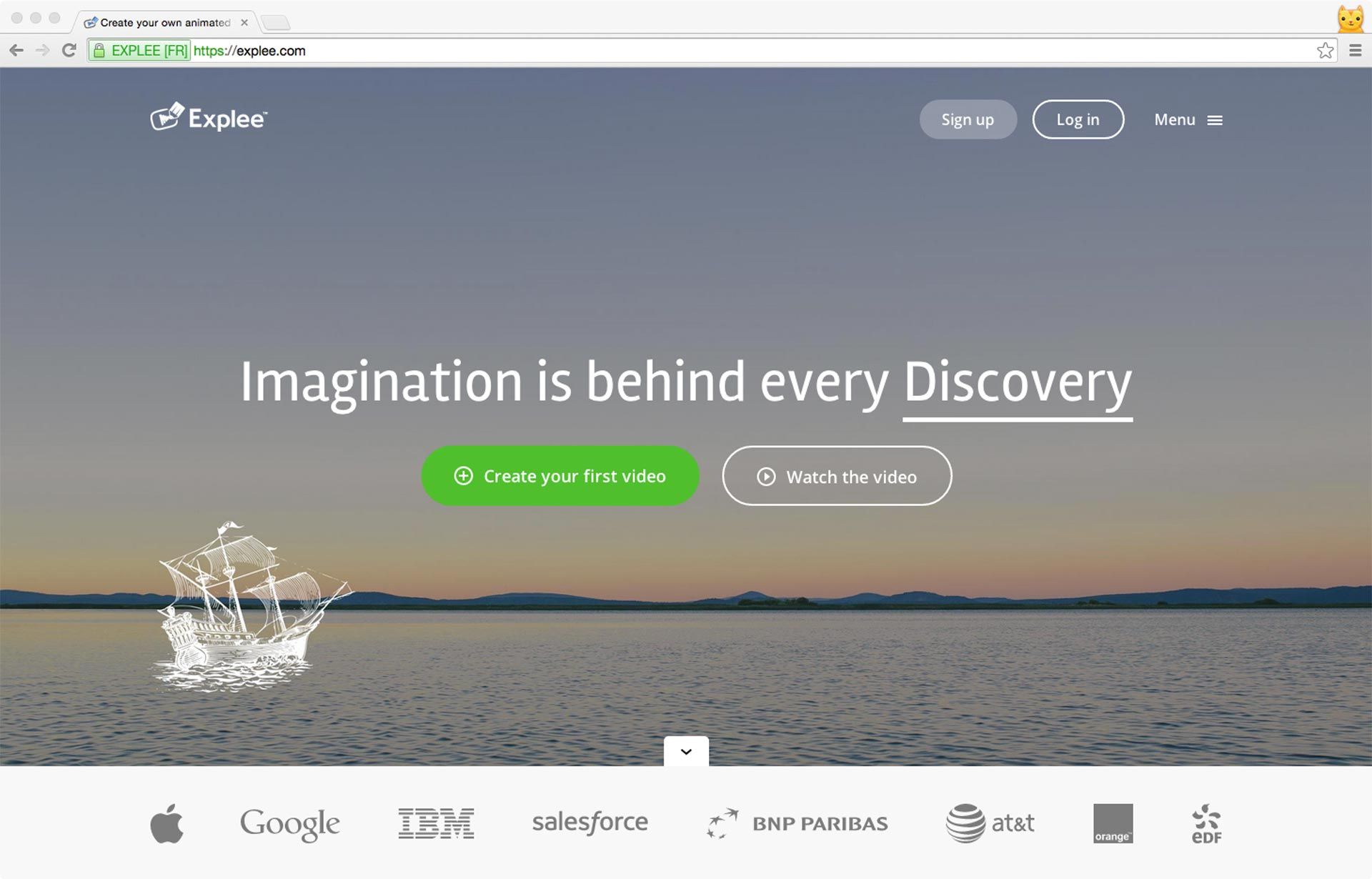Click the Explee logo
The width and height of the screenshot is (1372, 879).
[x=208, y=118]
